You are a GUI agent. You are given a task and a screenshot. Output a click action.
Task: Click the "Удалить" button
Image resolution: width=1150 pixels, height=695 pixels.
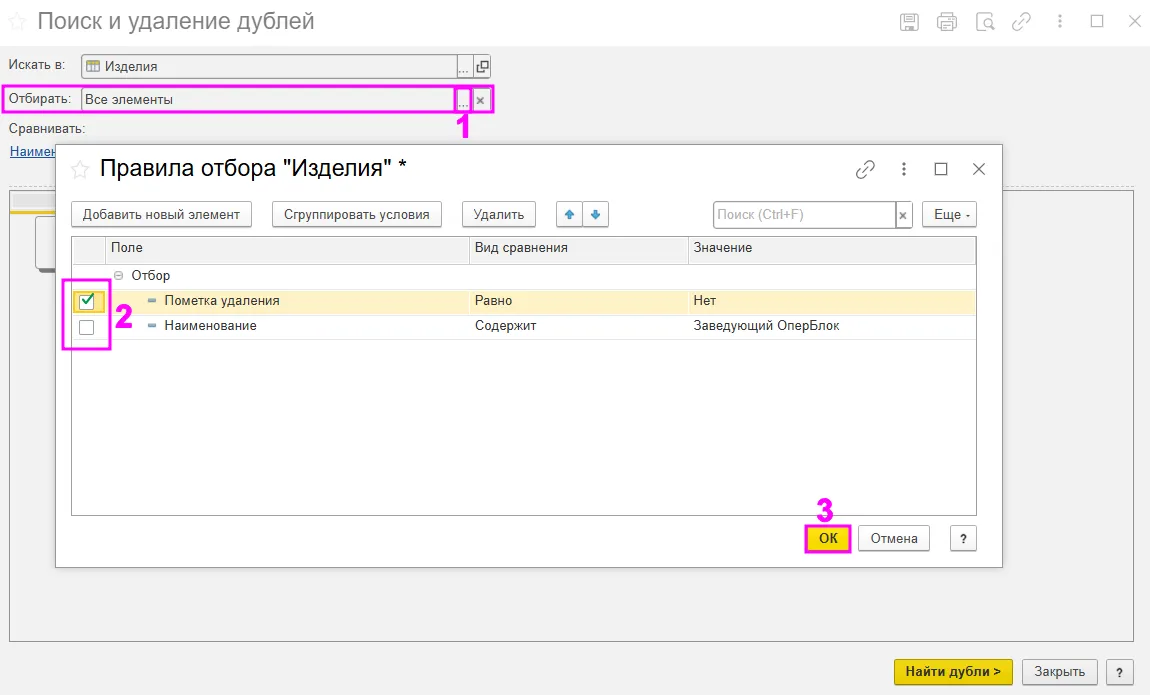coord(499,215)
